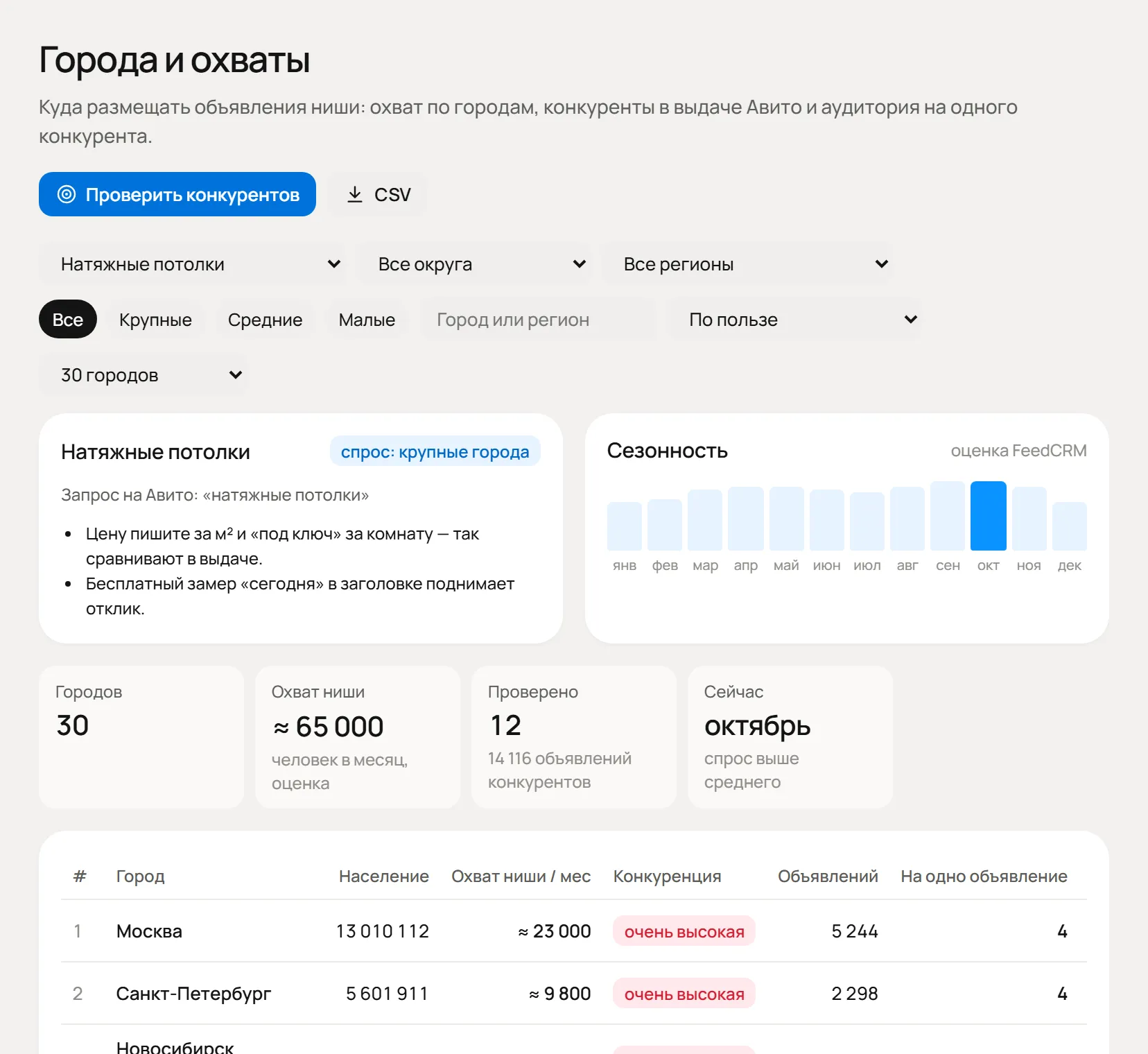Show only Малые cities
This screenshot has width=1148, height=1054.
click(367, 319)
